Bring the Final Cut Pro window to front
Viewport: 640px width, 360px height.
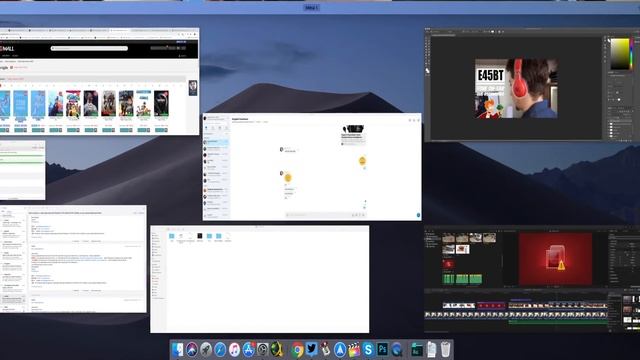click(532, 279)
